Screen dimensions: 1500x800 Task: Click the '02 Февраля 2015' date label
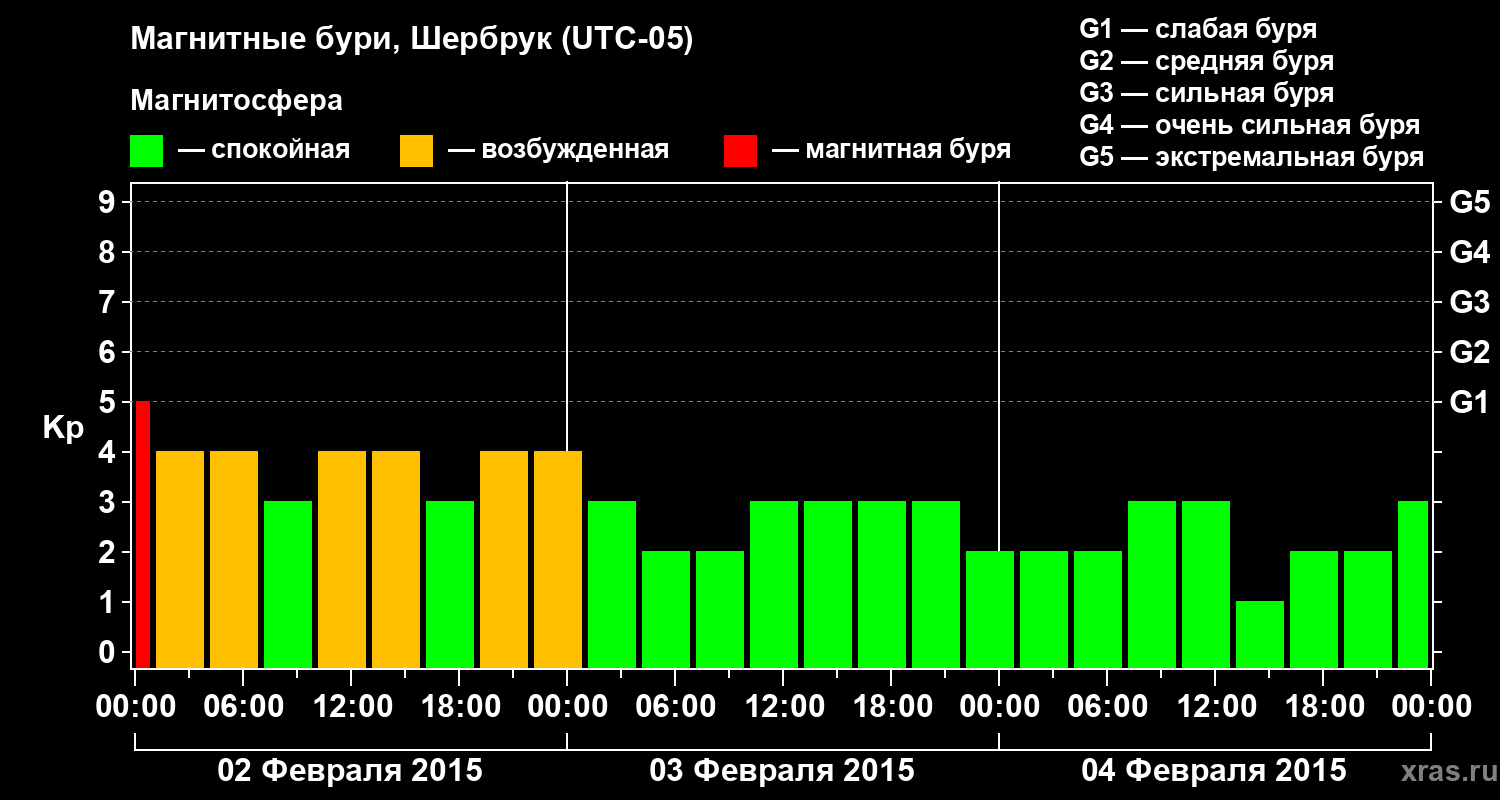pos(350,771)
